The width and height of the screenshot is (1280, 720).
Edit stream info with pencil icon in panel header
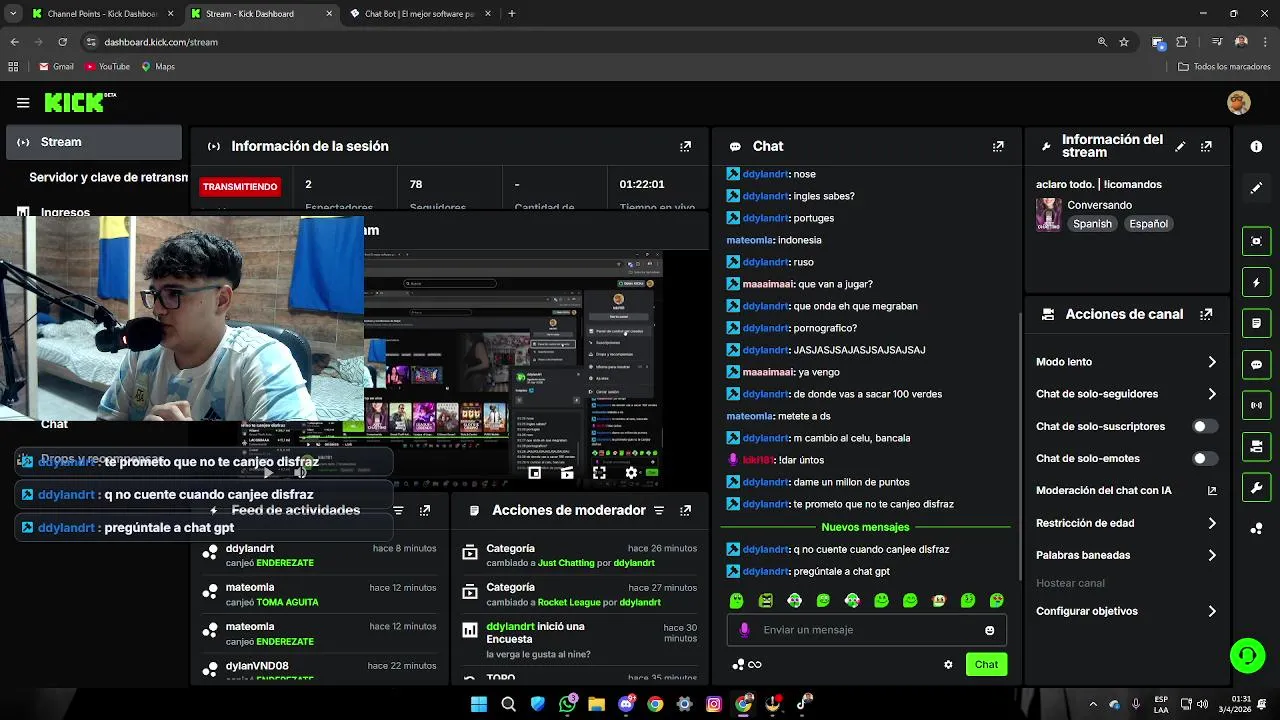click(1180, 146)
